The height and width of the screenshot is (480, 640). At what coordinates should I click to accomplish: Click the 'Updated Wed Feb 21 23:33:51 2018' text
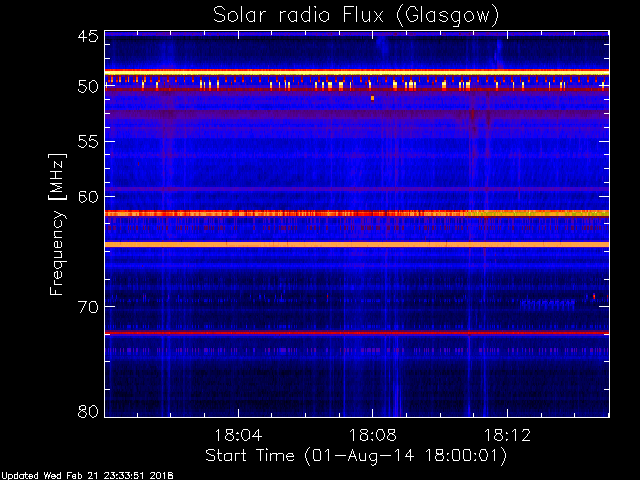click(87, 476)
